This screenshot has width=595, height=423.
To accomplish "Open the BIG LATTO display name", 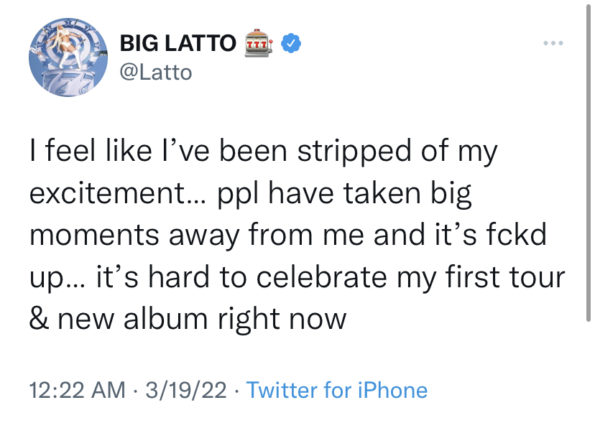I will [178, 43].
